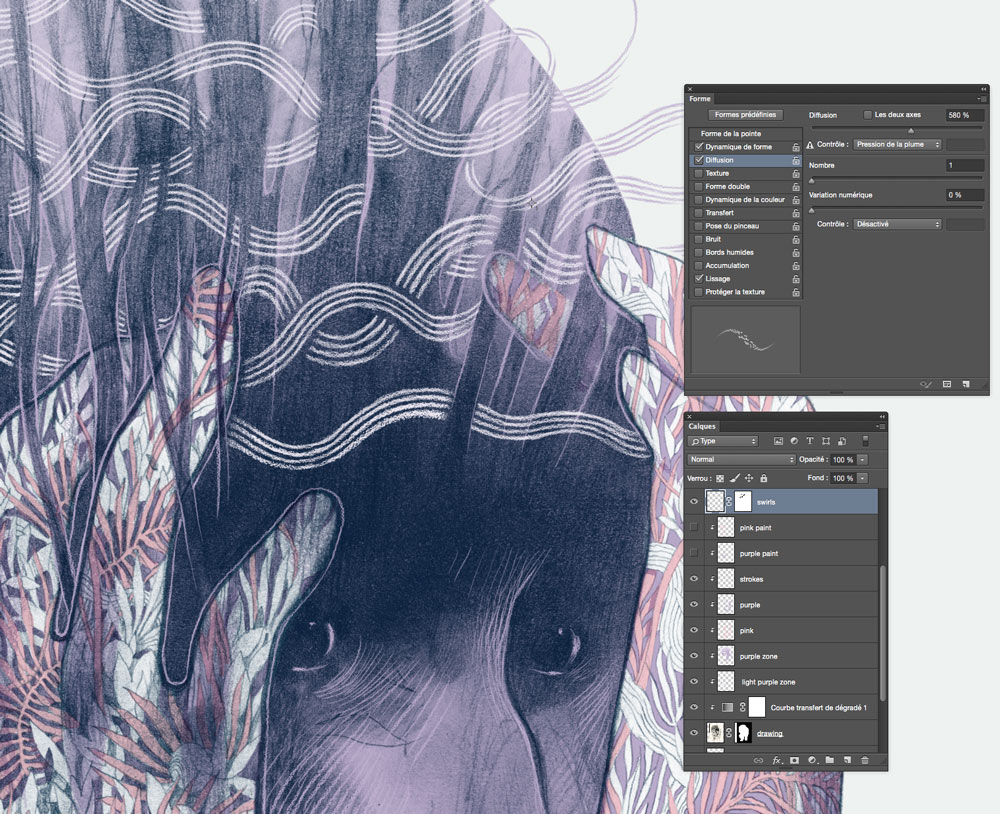
Task: Show the pink paint layer
Action: 694,528
